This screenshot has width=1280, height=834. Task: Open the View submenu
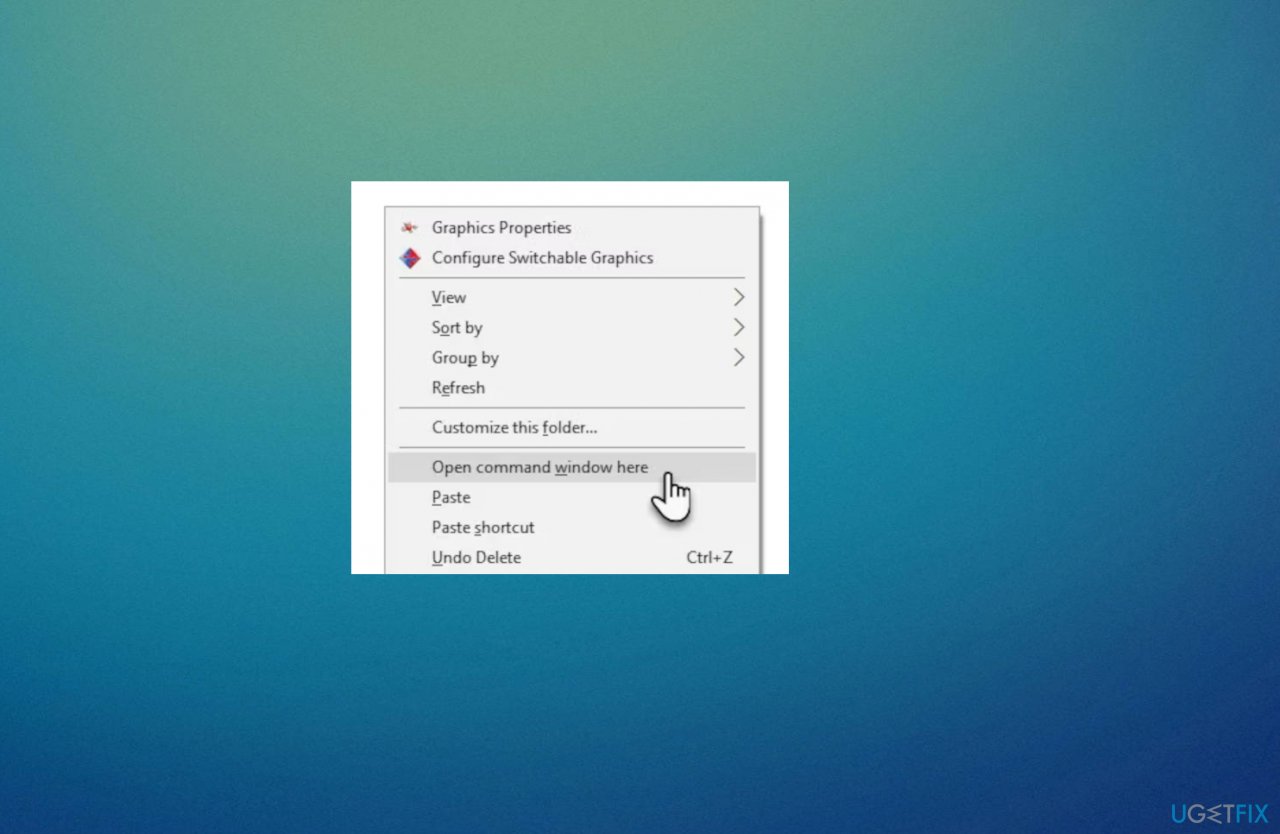click(x=572, y=298)
